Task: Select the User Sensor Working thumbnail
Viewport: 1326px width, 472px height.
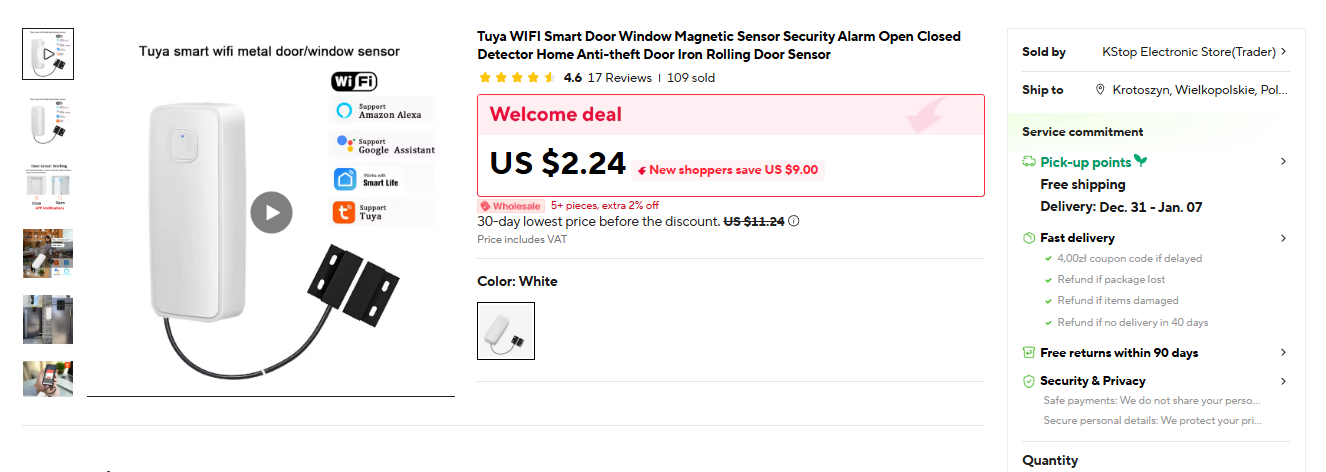Action: click(x=48, y=187)
